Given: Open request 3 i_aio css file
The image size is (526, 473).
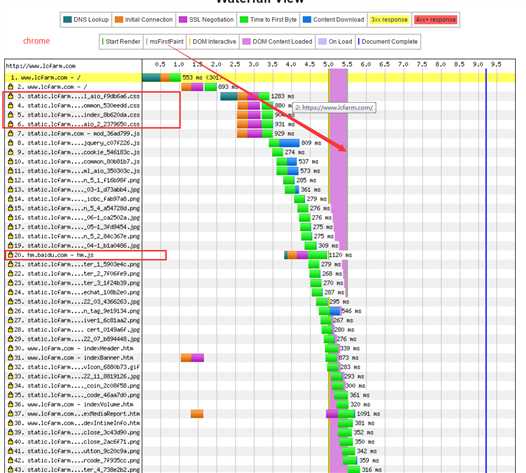Looking at the screenshot, I should point(84,96).
